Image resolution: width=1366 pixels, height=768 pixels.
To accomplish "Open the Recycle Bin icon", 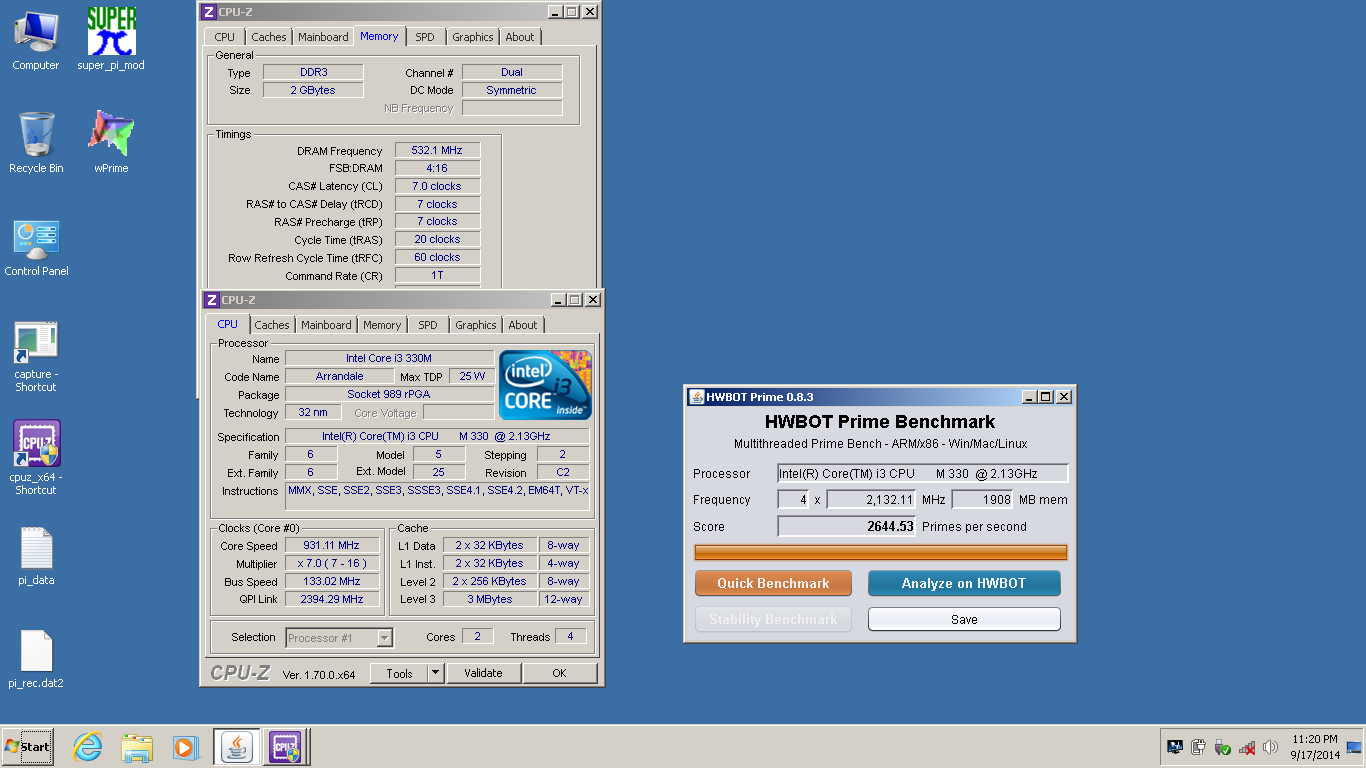I will pyautogui.click(x=36, y=143).
